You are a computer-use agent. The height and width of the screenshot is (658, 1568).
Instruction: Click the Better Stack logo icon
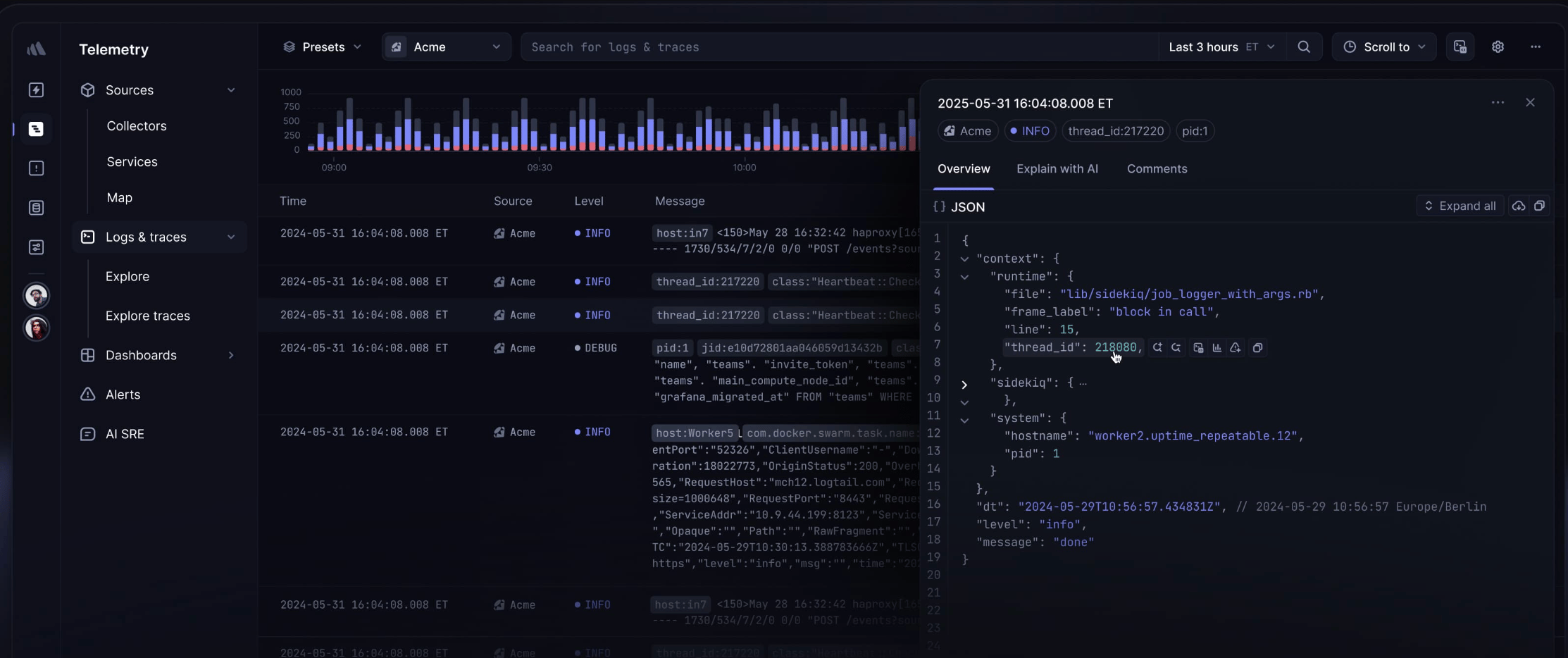36,49
